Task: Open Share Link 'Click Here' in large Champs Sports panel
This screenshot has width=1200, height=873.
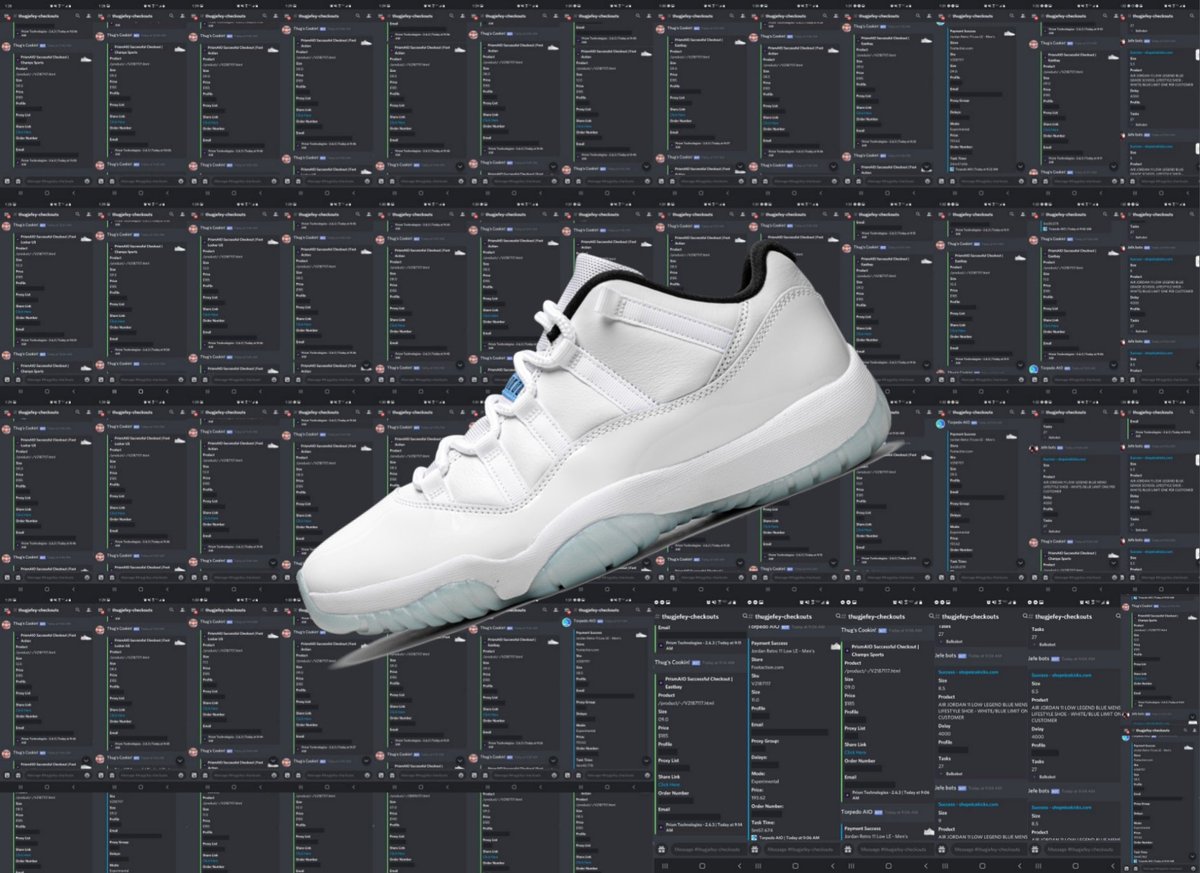Action: pyautogui.click(x=855, y=752)
